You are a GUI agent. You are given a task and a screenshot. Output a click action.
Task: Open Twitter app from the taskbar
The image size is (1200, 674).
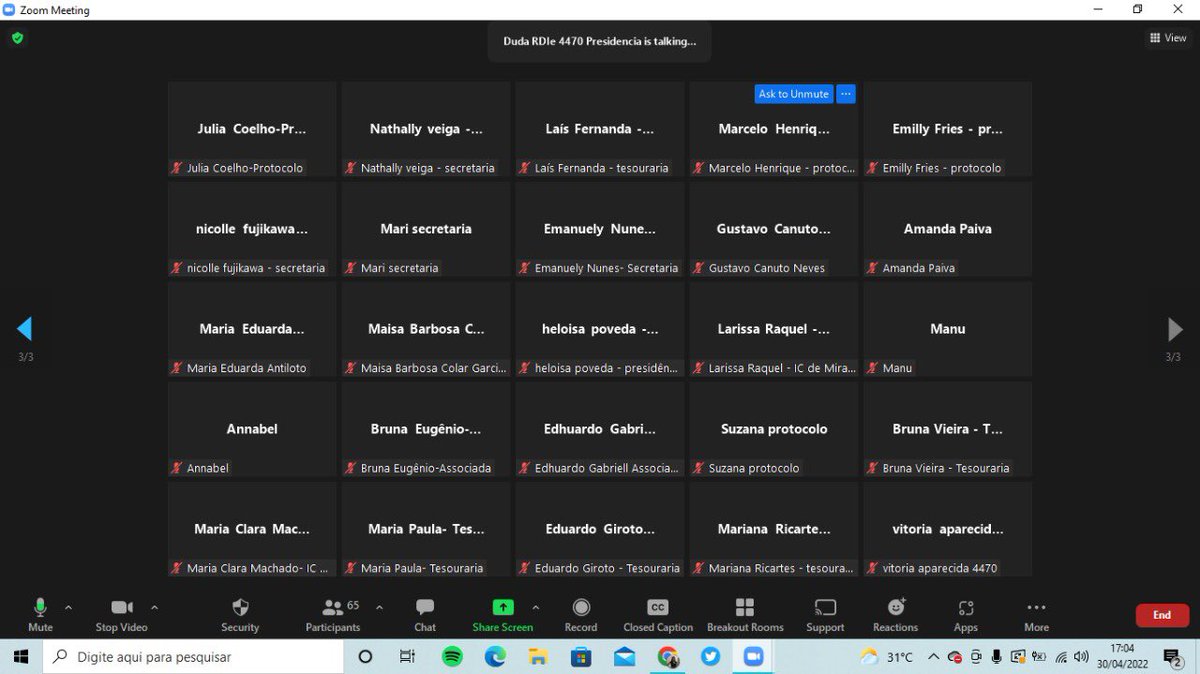coord(710,657)
